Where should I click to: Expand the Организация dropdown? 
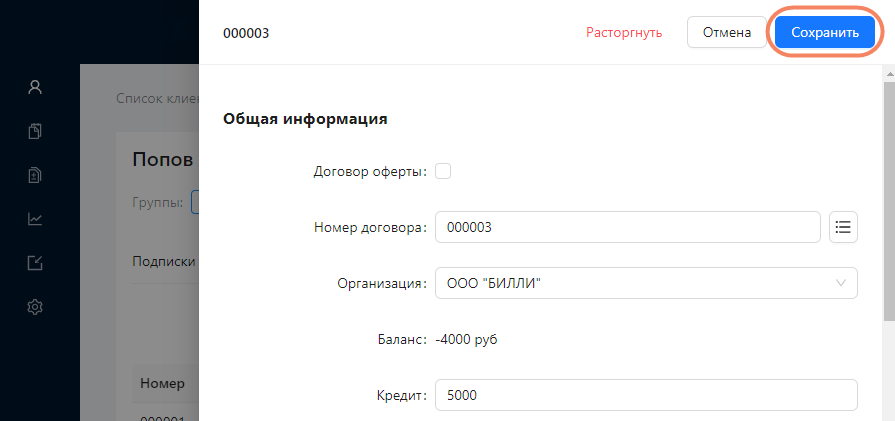tap(646, 283)
